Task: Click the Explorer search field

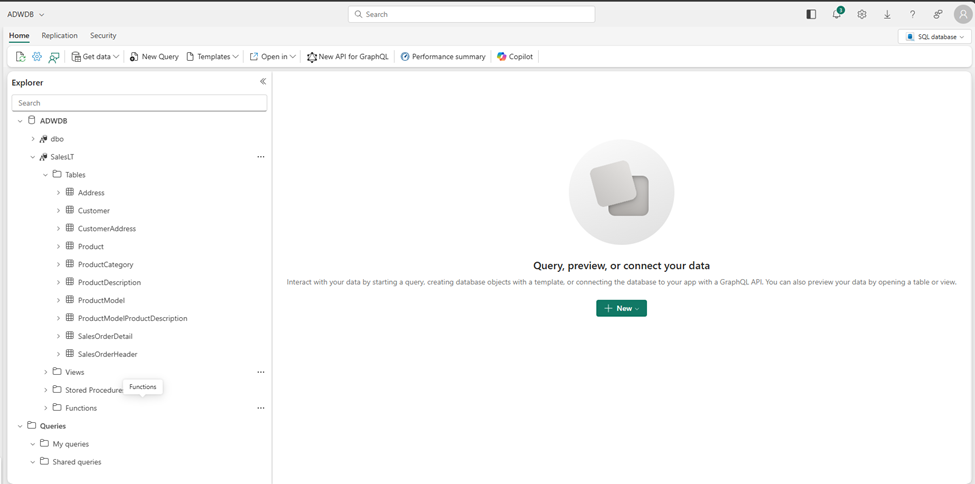Action: (139, 103)
